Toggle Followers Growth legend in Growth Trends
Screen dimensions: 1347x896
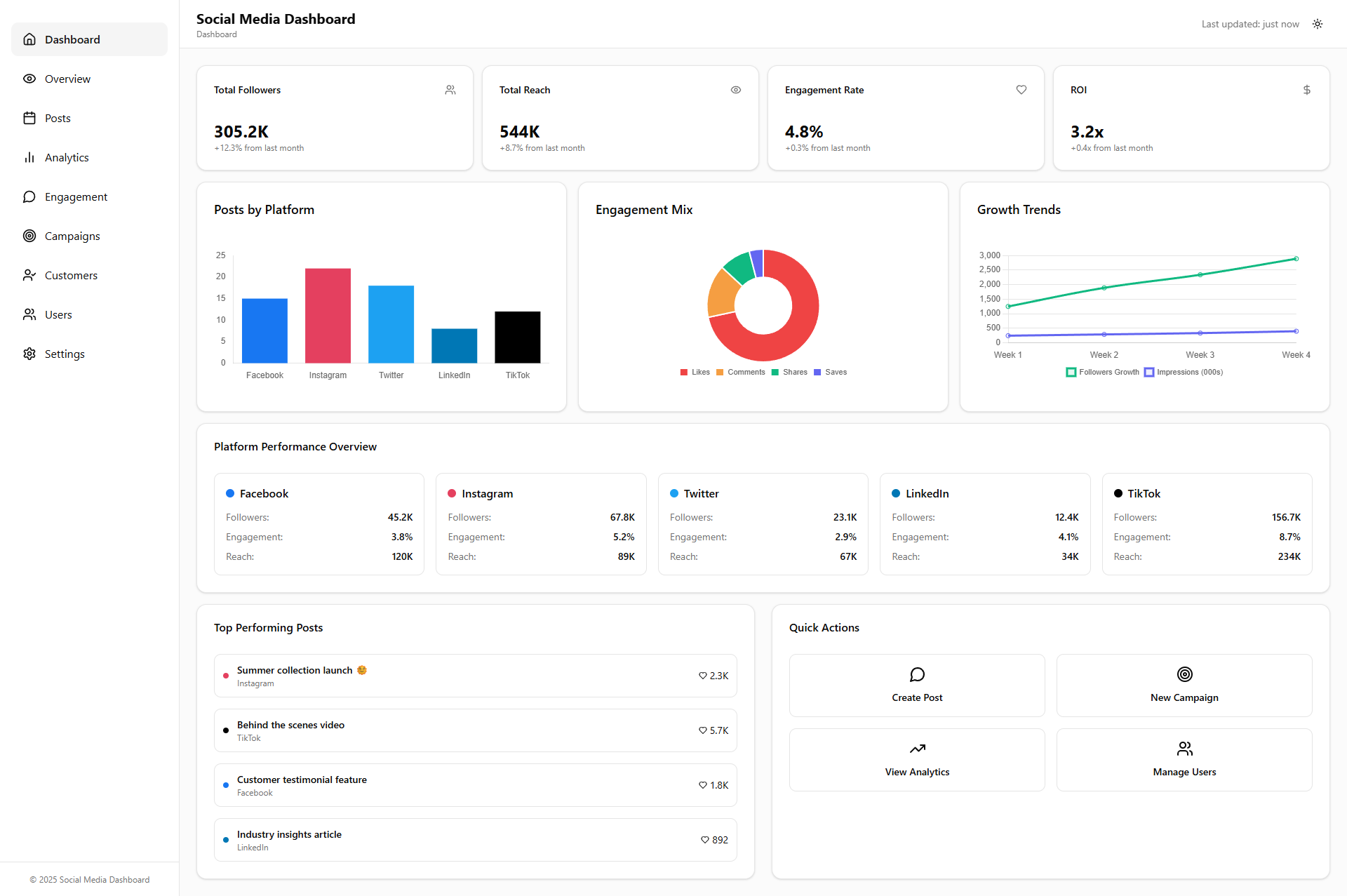point(1102,372)
